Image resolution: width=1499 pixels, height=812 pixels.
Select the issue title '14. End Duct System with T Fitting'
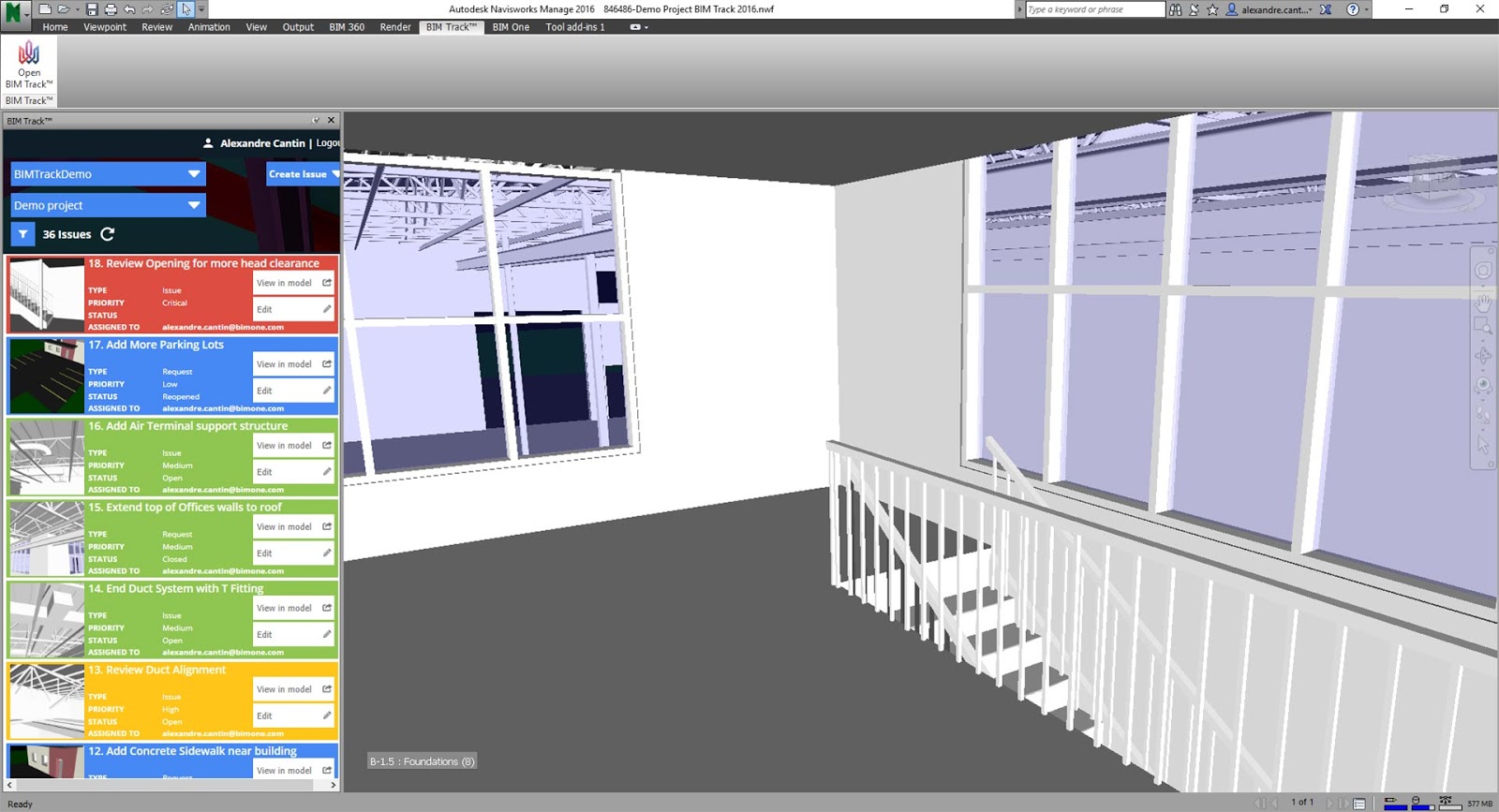(176, 588)
